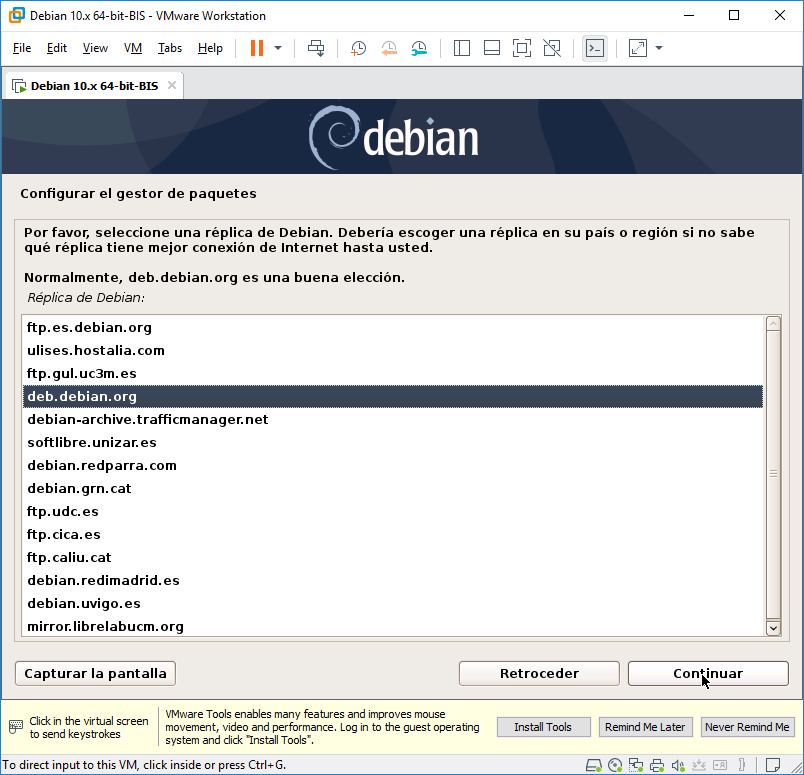Click the network adapter status icon
804x775 pixels.
(x=636, y=765)
